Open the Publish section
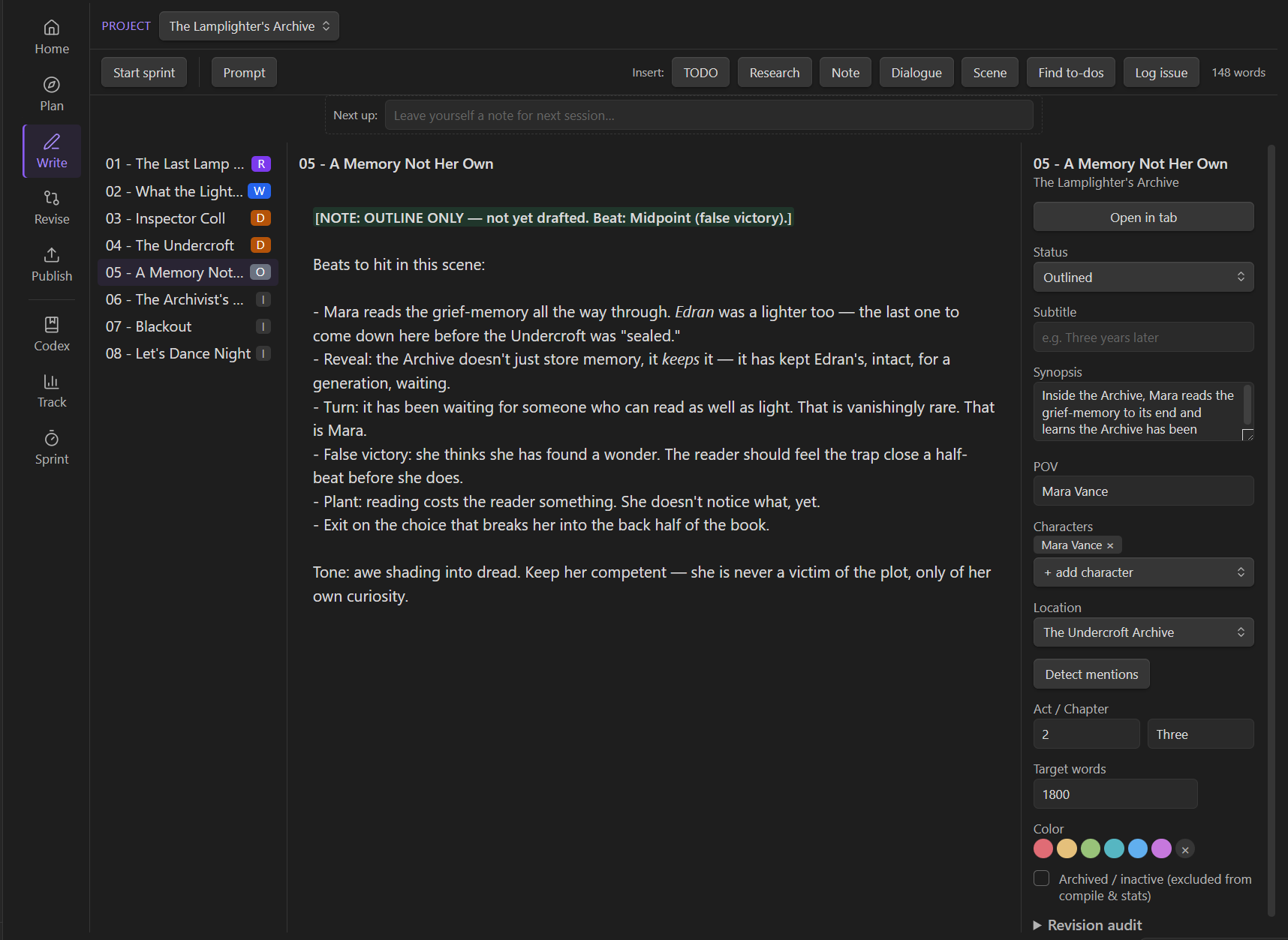The height and width of the screenshot is (940, 1288). [52, 265]
